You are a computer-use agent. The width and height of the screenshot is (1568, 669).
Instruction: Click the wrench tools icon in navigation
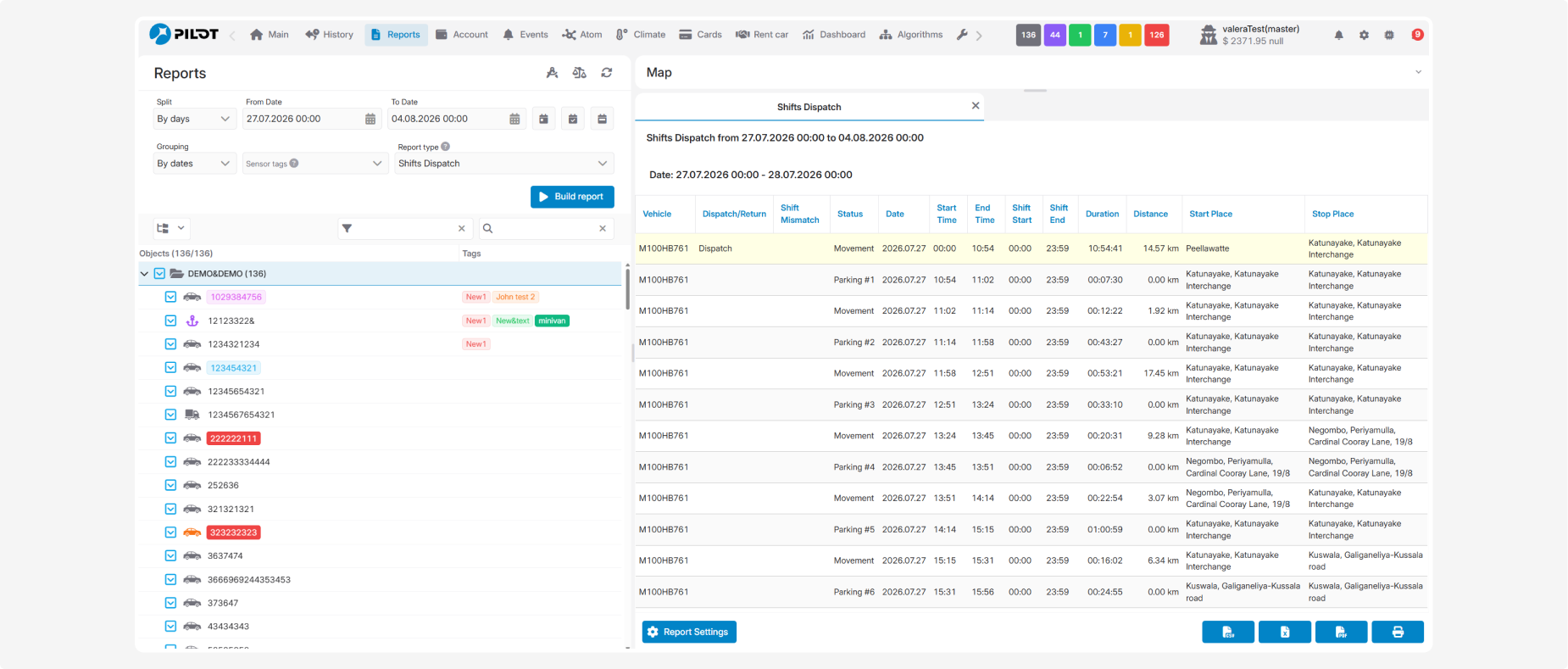[x=962, y=35]
